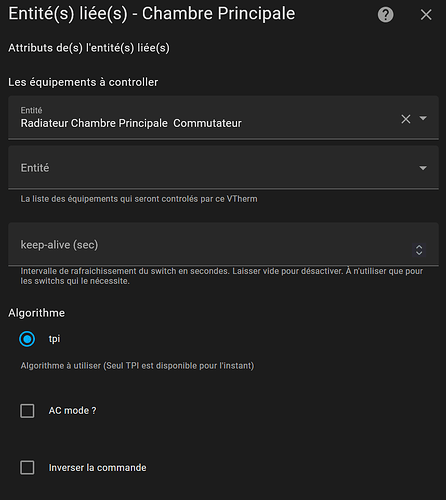
Task: Click the AC mode ? label
Action: coord(72,411)
